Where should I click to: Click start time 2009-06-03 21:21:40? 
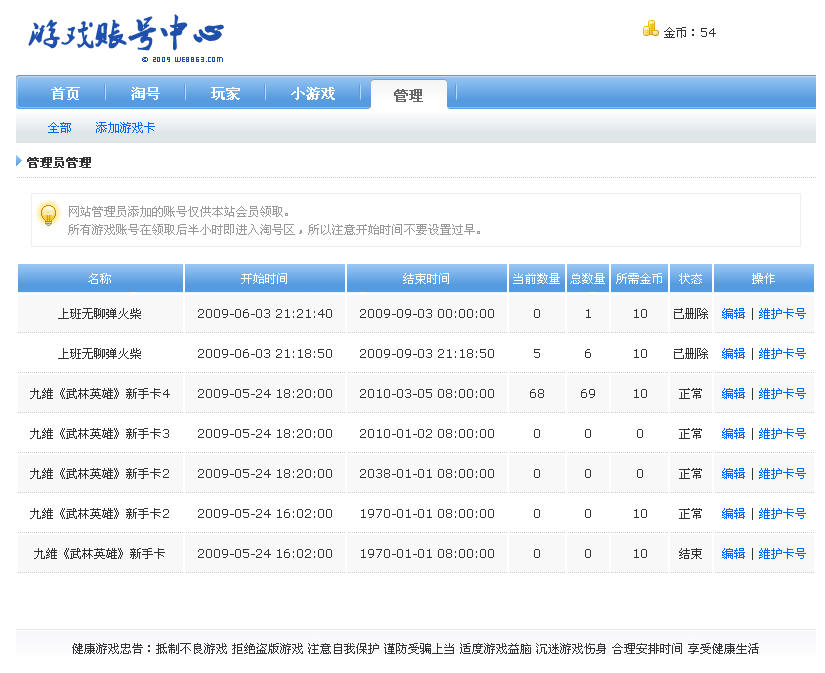(265, 314)
